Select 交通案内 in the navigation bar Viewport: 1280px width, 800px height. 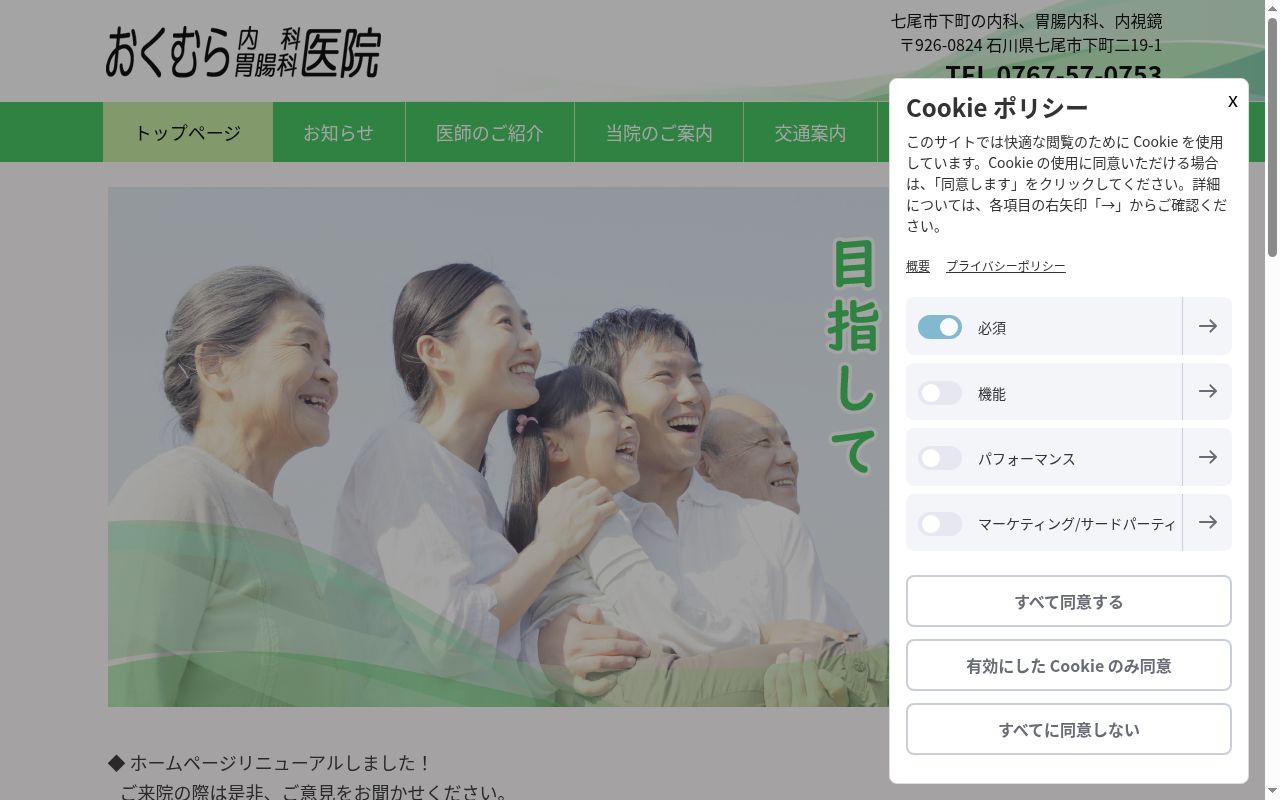click(x=810, y=132)
